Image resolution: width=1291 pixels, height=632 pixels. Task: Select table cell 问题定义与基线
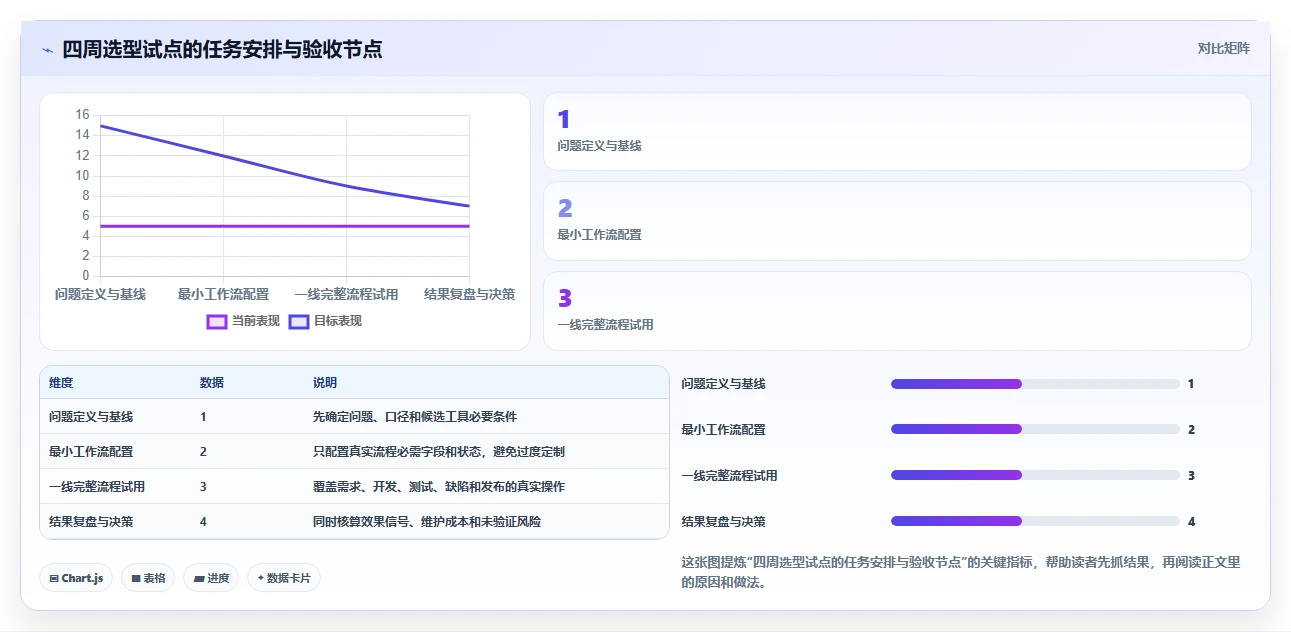(x=91, y=417)
